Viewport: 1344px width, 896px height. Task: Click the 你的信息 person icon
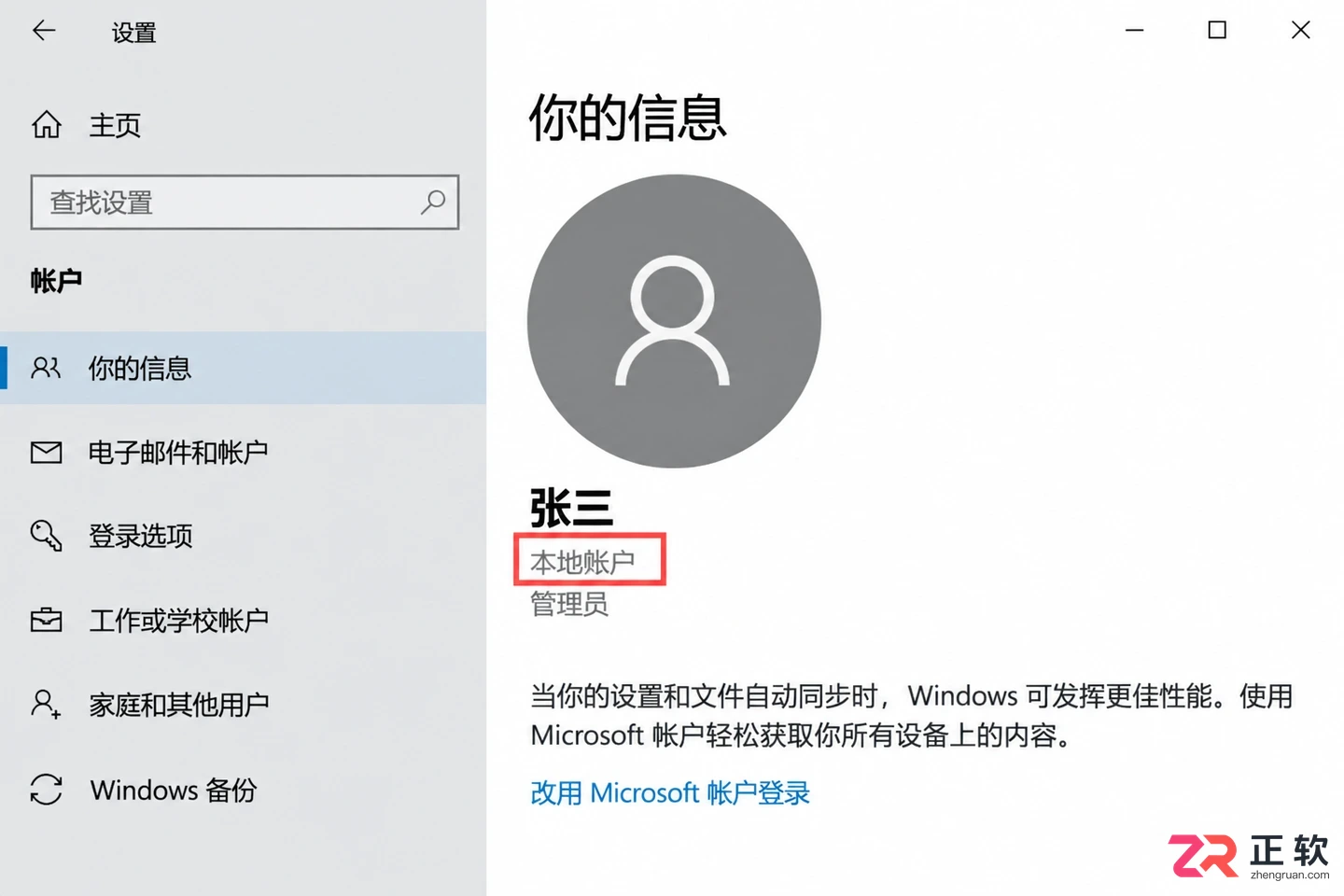(x=46, y=368)
